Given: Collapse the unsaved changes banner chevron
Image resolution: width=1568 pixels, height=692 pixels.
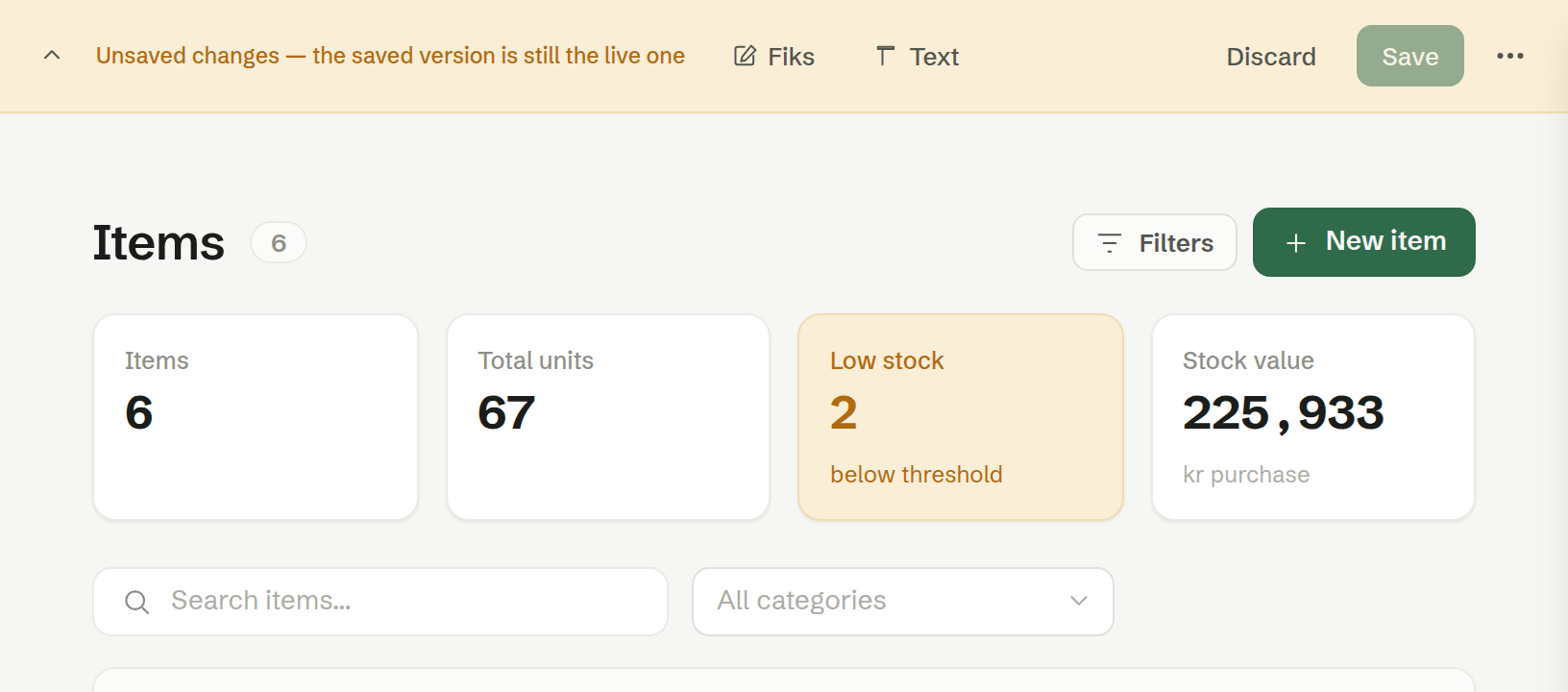Looking at the screenshot, I should 52,56.
